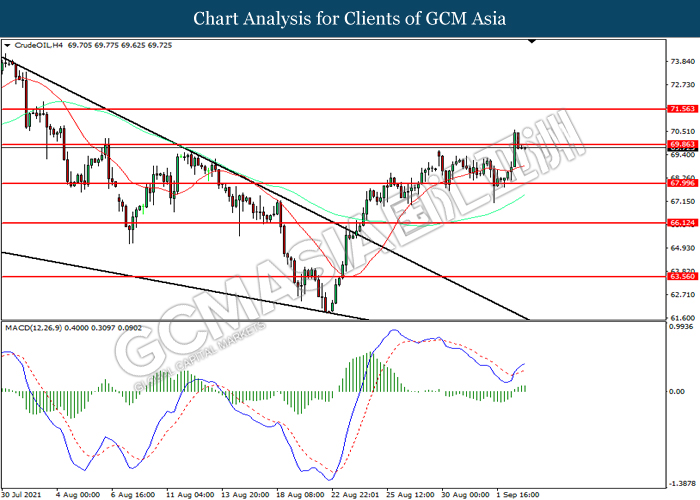Select the lower black wedge trendline
This screenshot has width=700, height=500.
coord(185,286)
